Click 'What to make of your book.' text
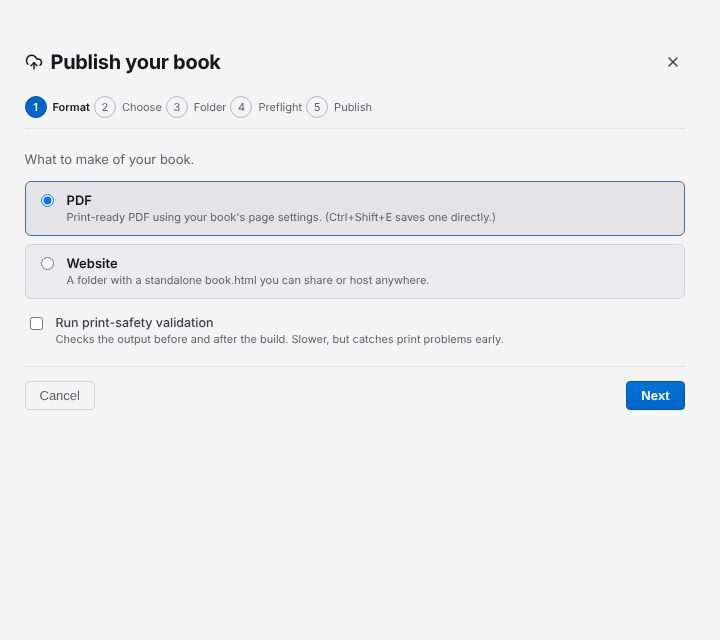The image size is (720, 640). point(109,159)
